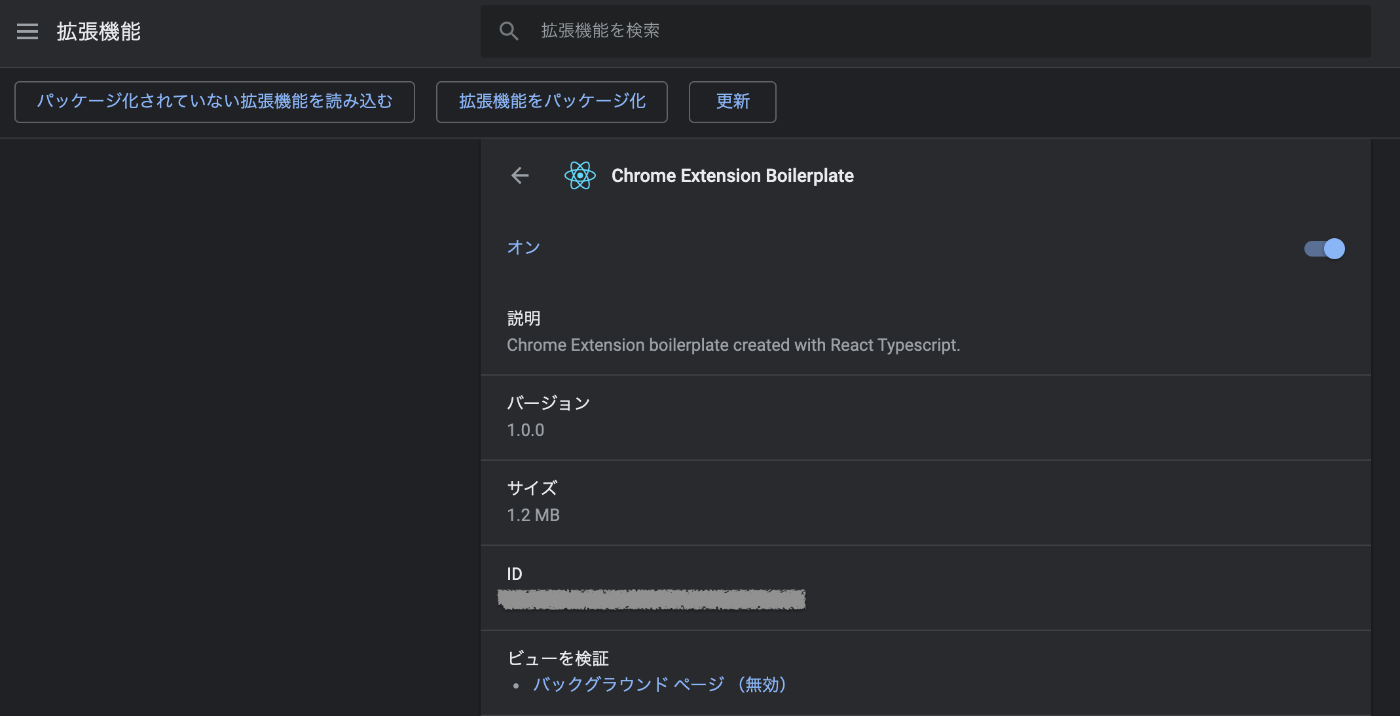Click the バージョン label
This screenshot has height=716, width=1400.
pos(548,404)
